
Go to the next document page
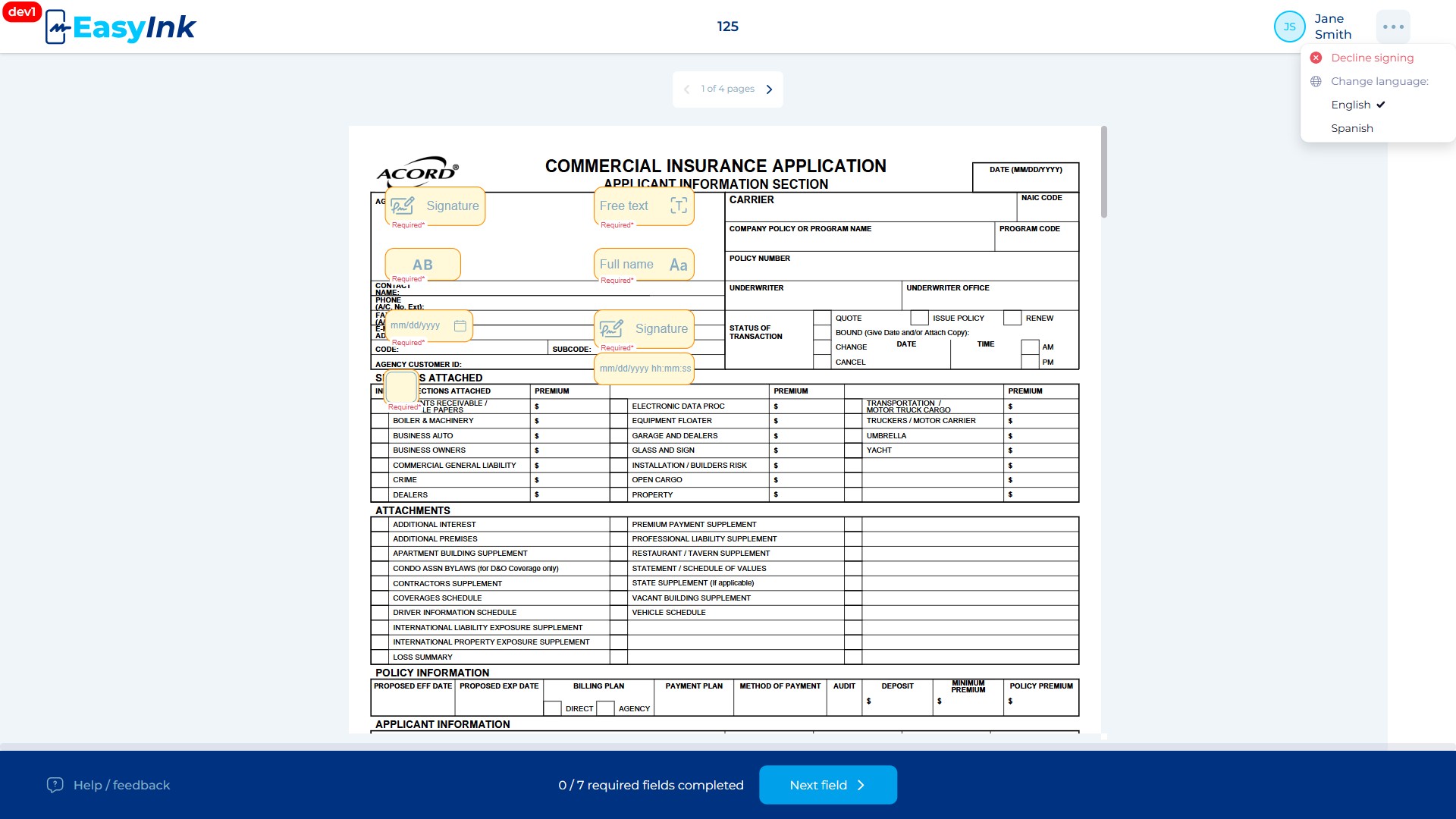tap(769, 89)
